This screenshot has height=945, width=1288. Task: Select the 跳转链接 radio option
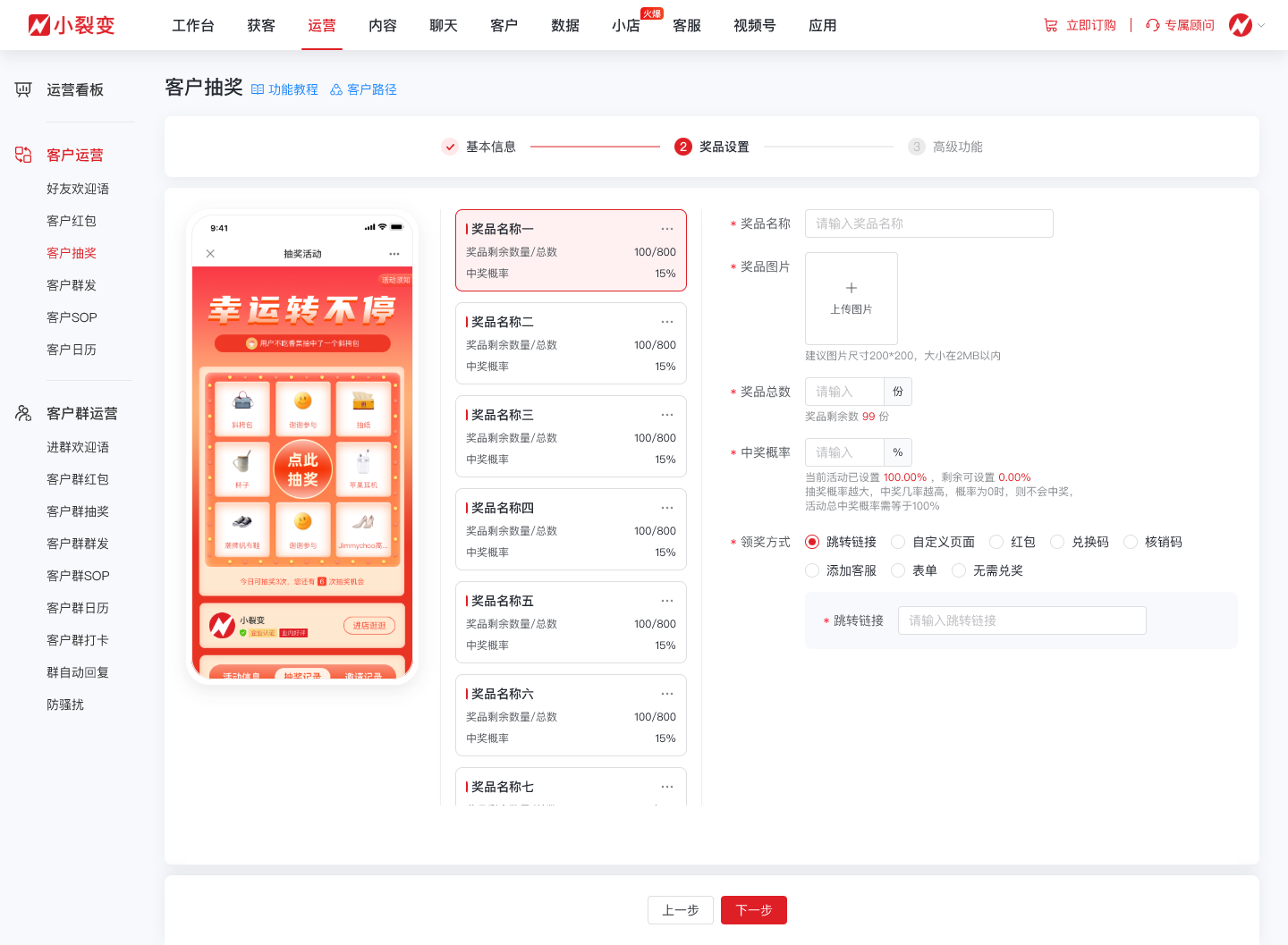[x=812, y=542]
